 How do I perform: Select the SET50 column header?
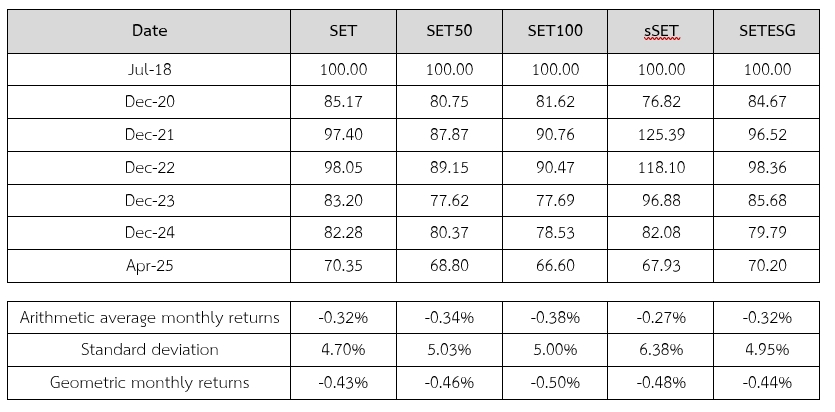coord(449,31)
